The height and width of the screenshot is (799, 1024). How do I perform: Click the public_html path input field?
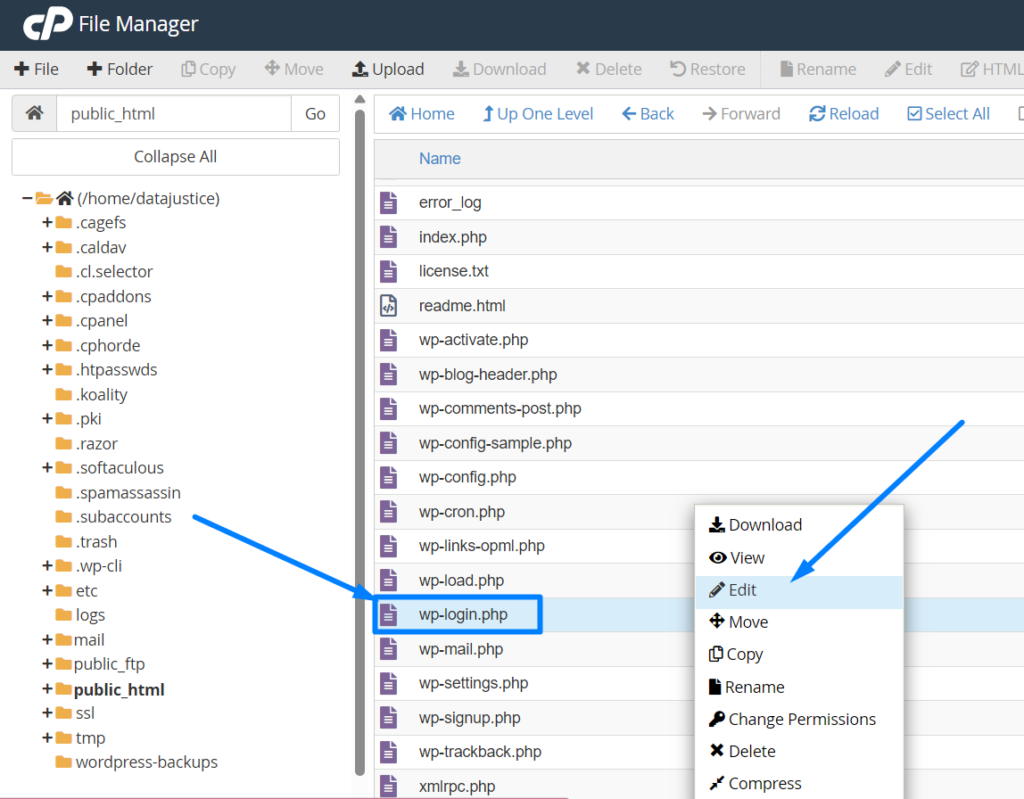coord(174,113)
